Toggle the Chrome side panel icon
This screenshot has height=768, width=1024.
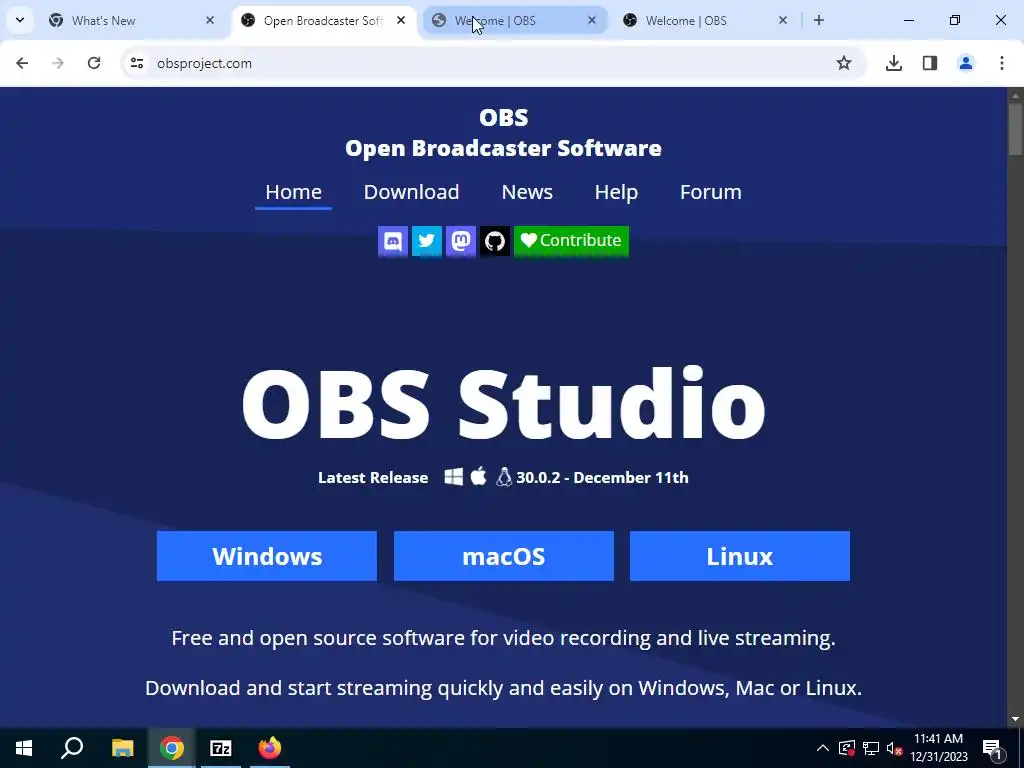(930, 63)
